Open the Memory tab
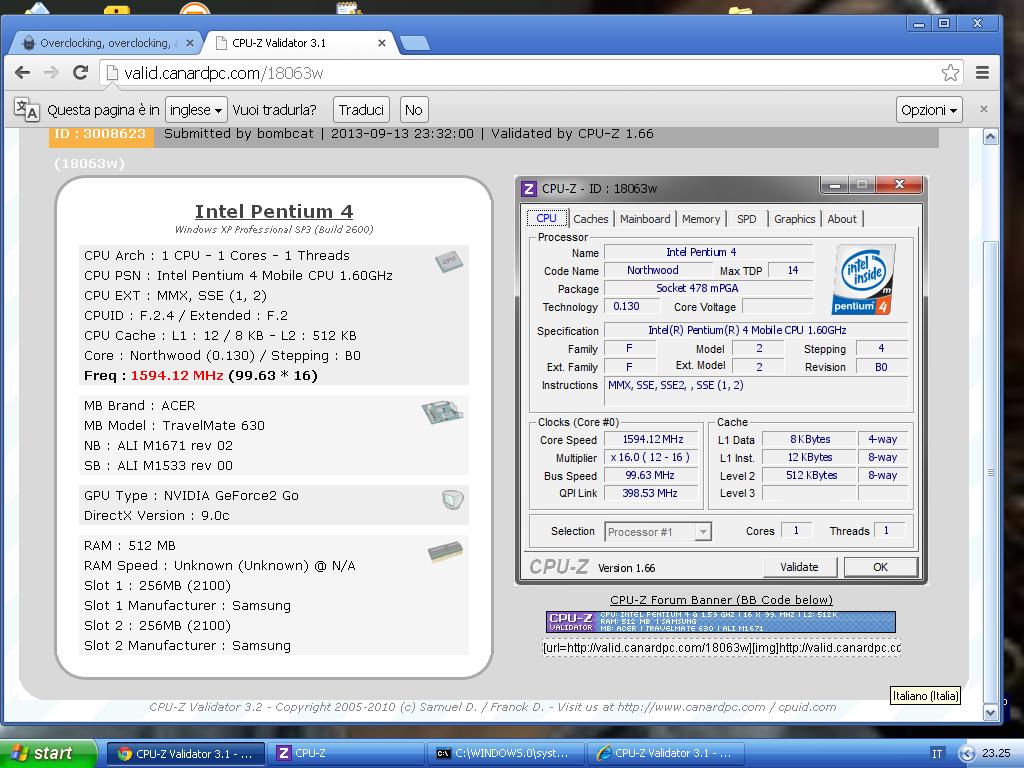Image resolution: width=1024 pixels, height=768 pixels. pyautogui.click(x=701, y=219)
